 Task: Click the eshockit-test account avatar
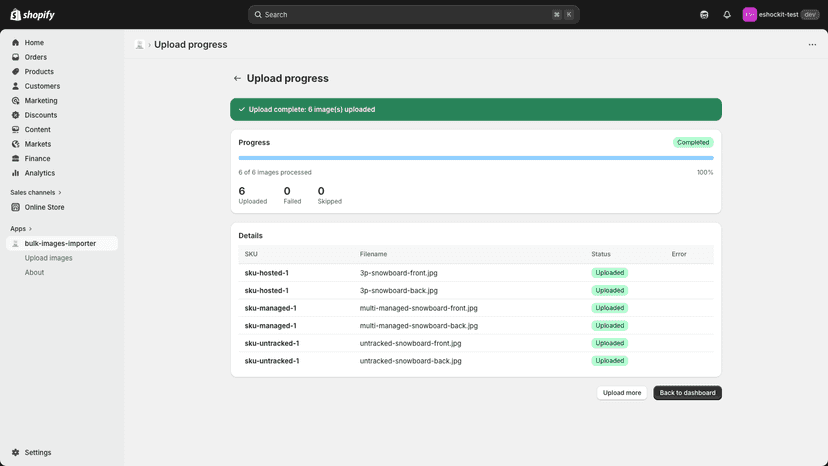(749, 15)
